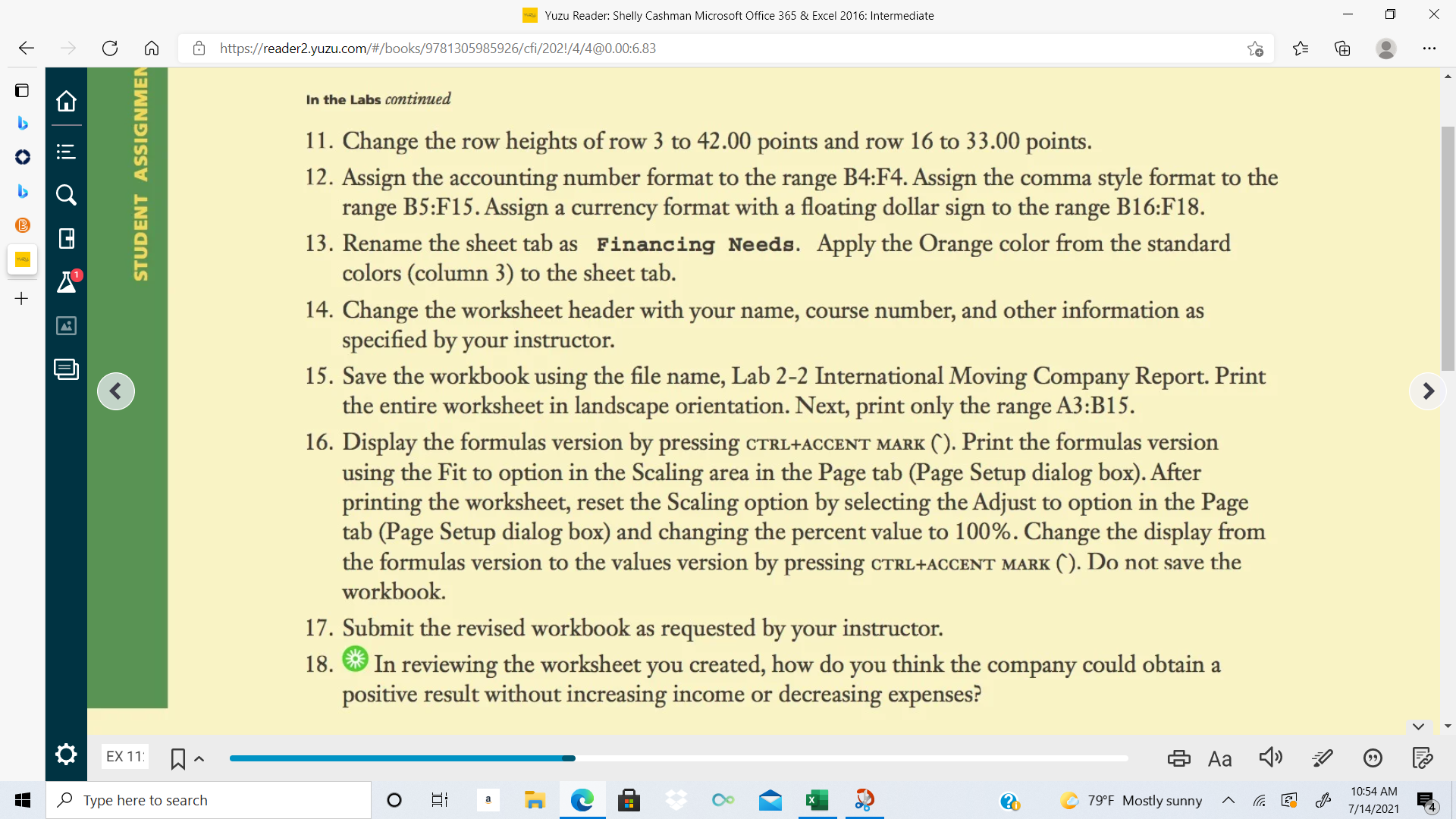
Task: Open the Yuzu home icon in sidebar
Action: [66, 101]
